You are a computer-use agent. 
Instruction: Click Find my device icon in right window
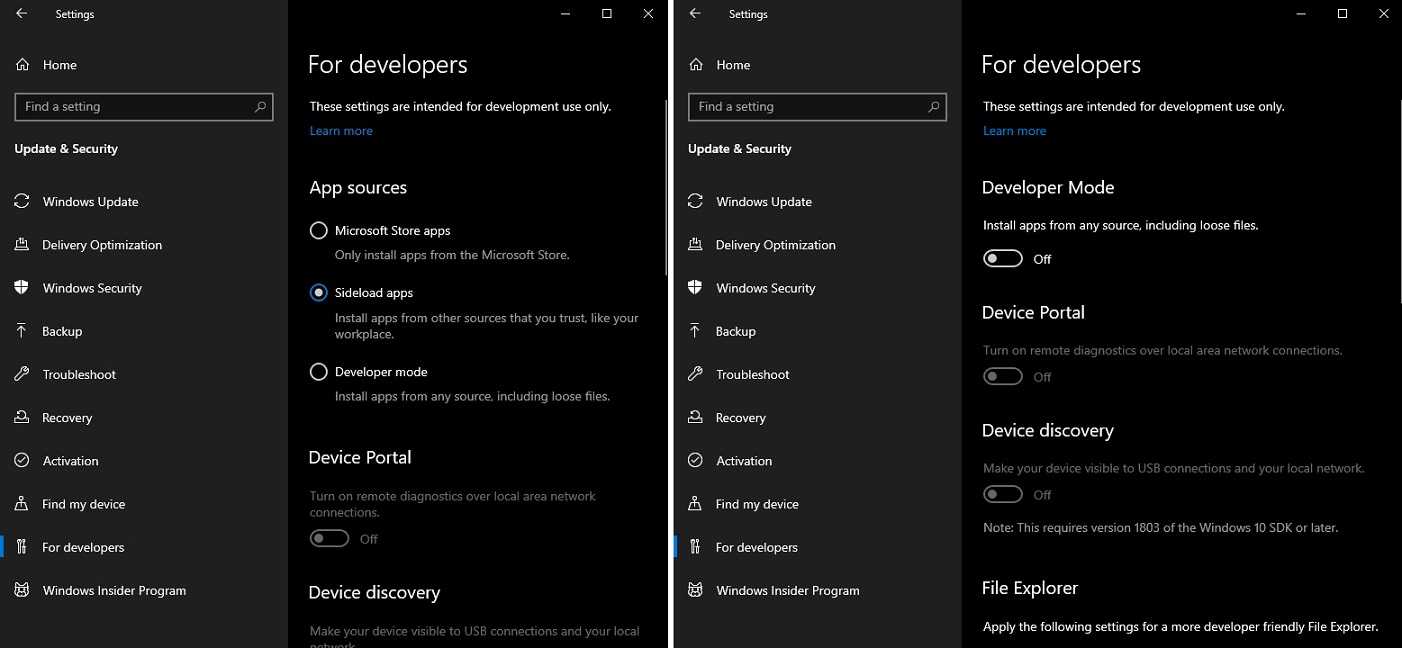pos(695,504)
